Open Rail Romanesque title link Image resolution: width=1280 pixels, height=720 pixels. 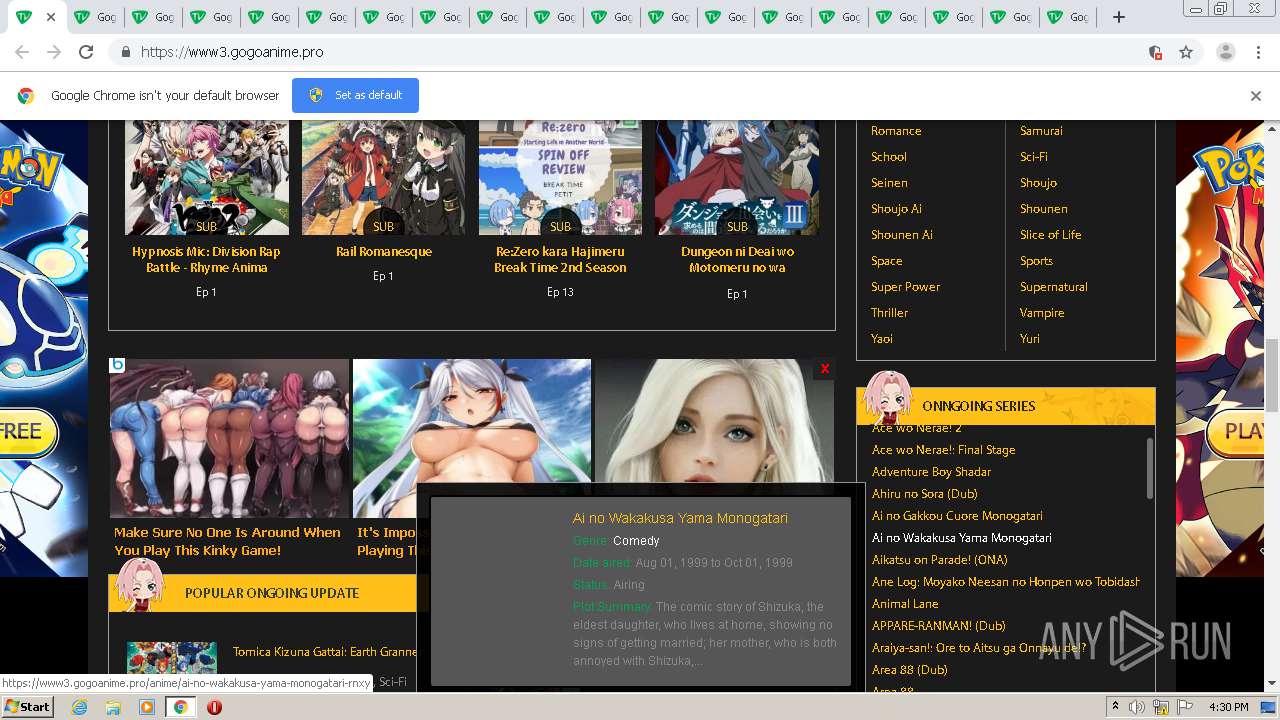point(384,252)
